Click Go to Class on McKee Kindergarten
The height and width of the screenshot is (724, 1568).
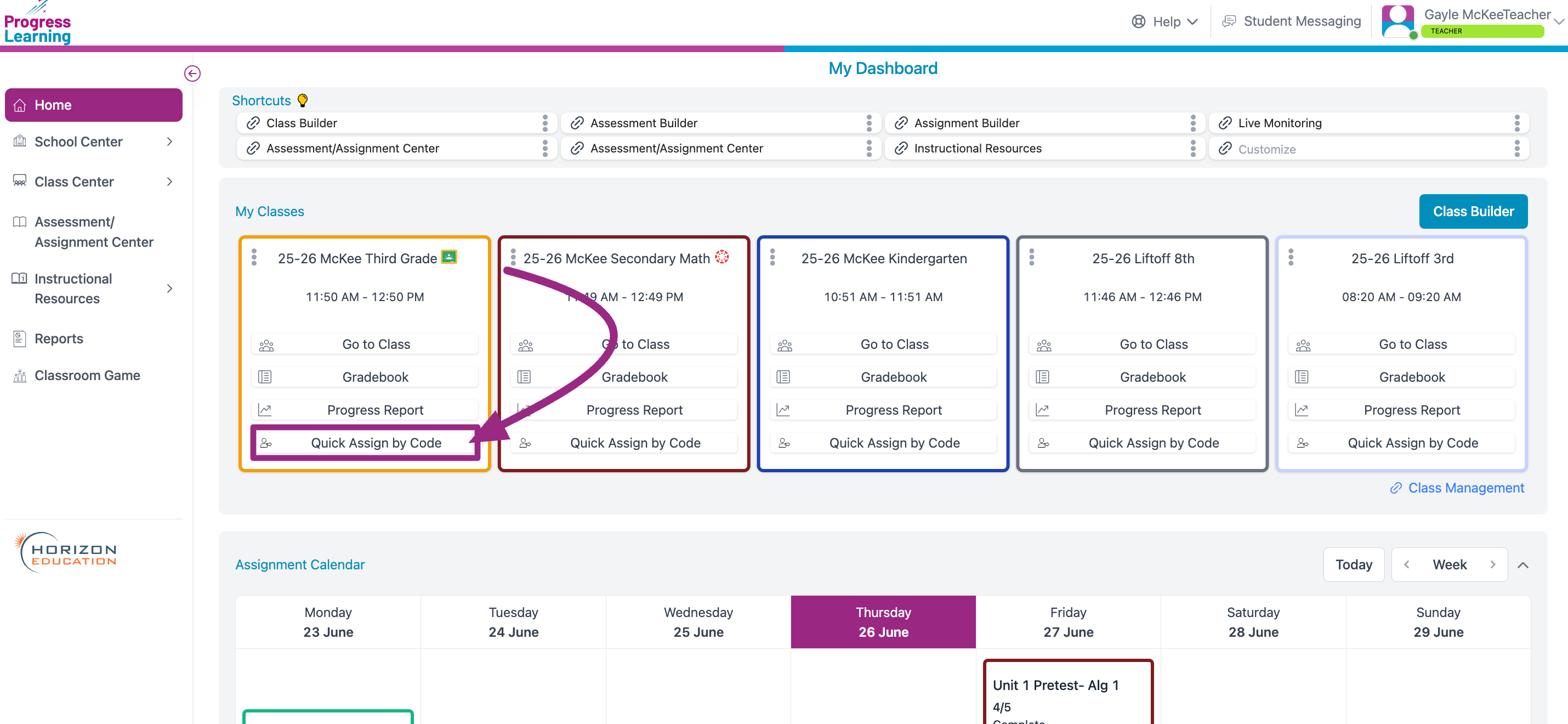883,344
